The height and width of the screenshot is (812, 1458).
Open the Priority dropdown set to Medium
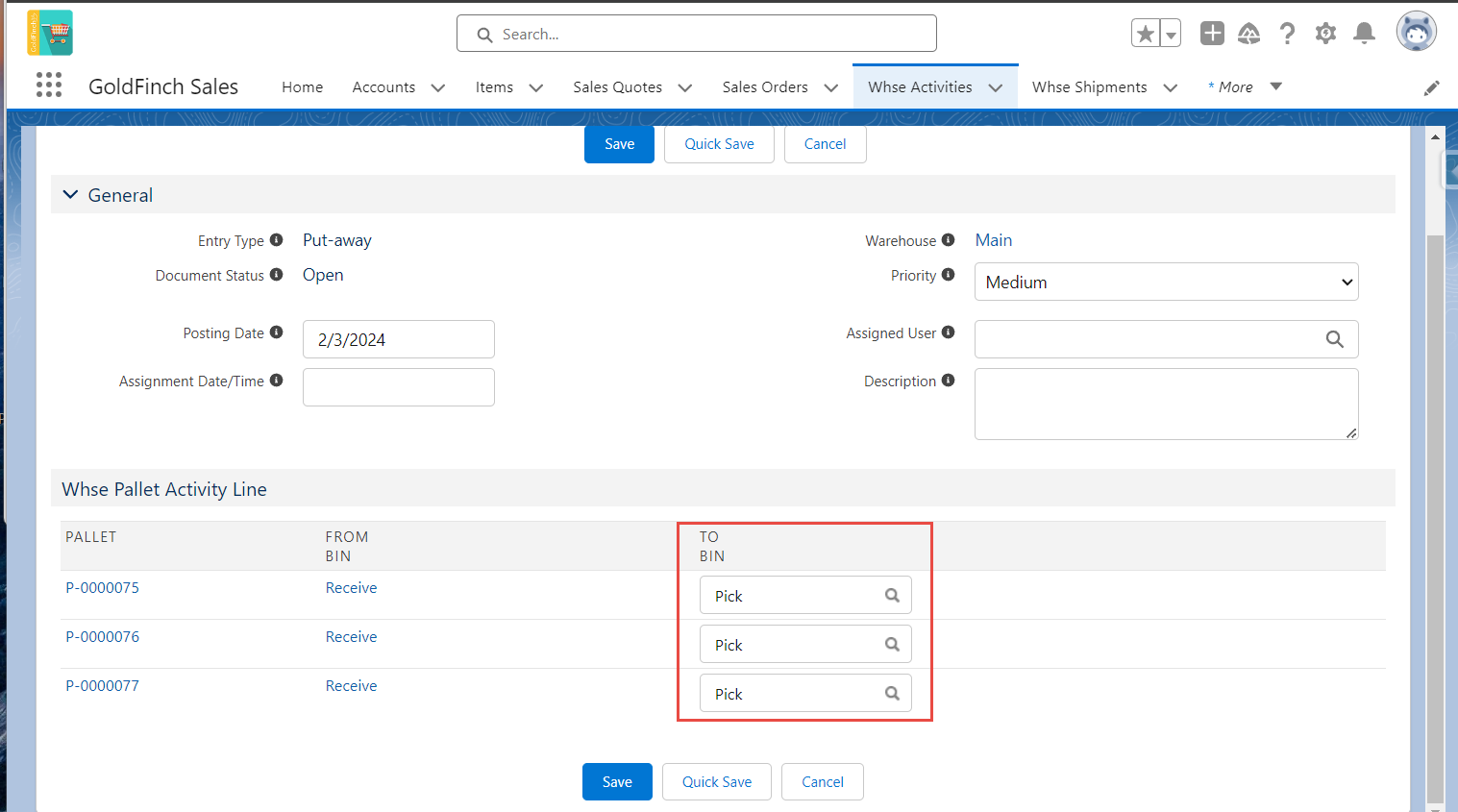(x=1166, y=282)
